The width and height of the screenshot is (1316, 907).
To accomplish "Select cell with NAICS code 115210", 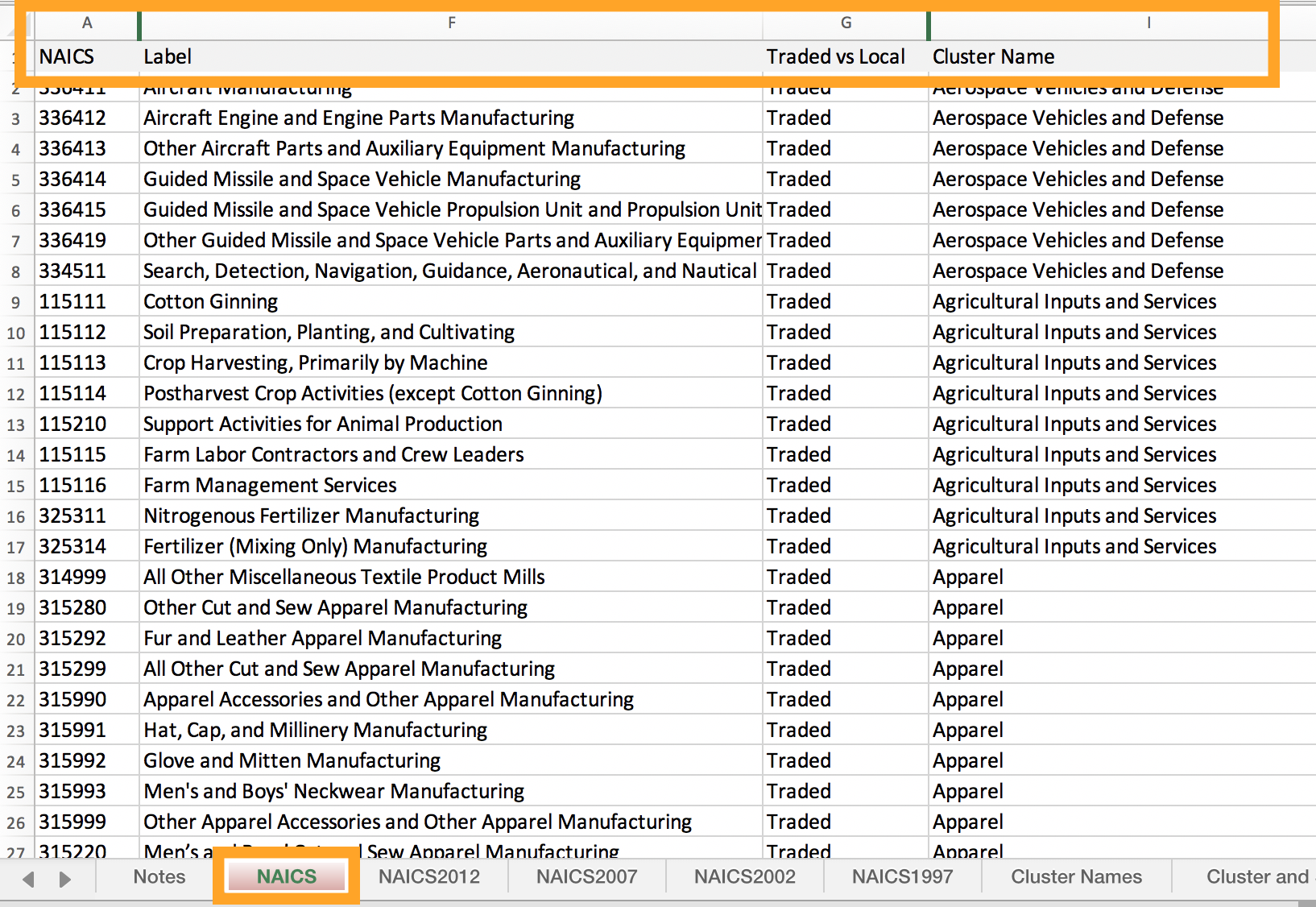I will (x=87, y=424).
